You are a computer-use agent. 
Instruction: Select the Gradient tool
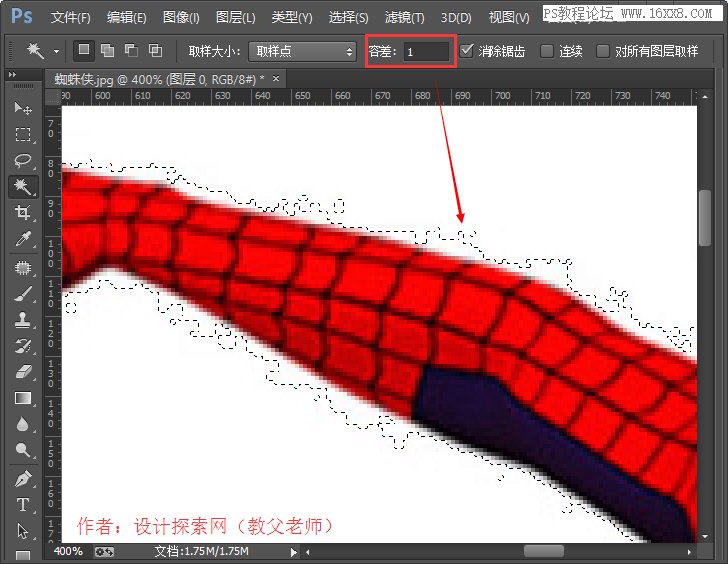pos(23,398)
